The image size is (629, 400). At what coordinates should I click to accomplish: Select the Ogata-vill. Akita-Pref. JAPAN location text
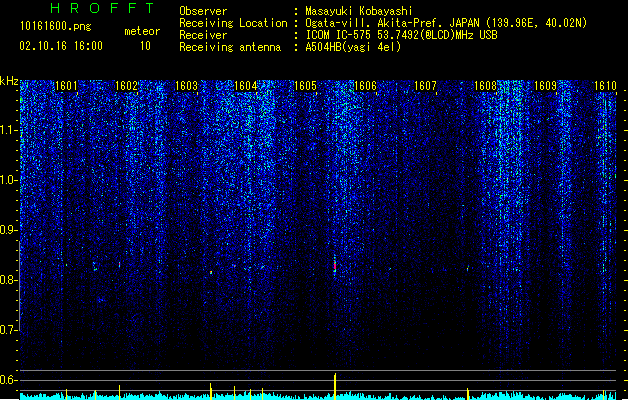point(446,23)
